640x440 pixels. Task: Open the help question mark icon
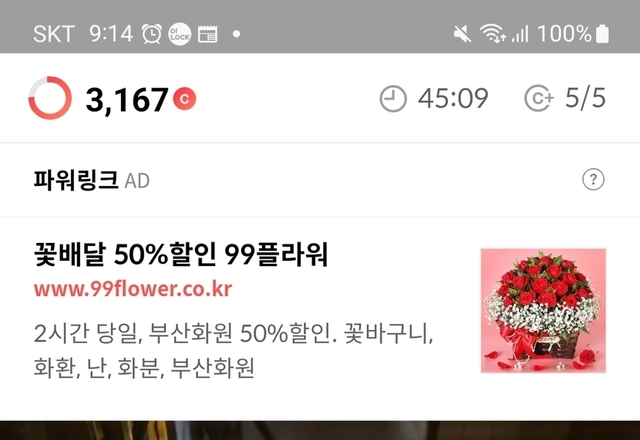593,179
